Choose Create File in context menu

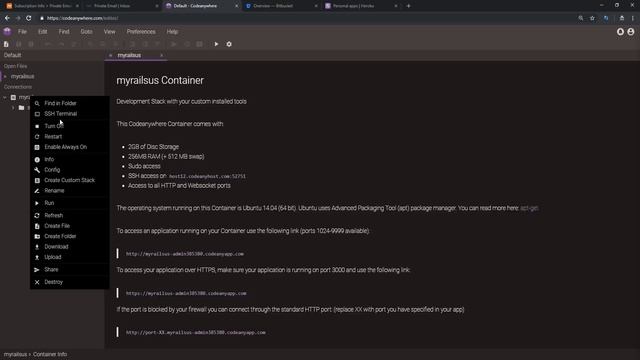click(69, 226)
